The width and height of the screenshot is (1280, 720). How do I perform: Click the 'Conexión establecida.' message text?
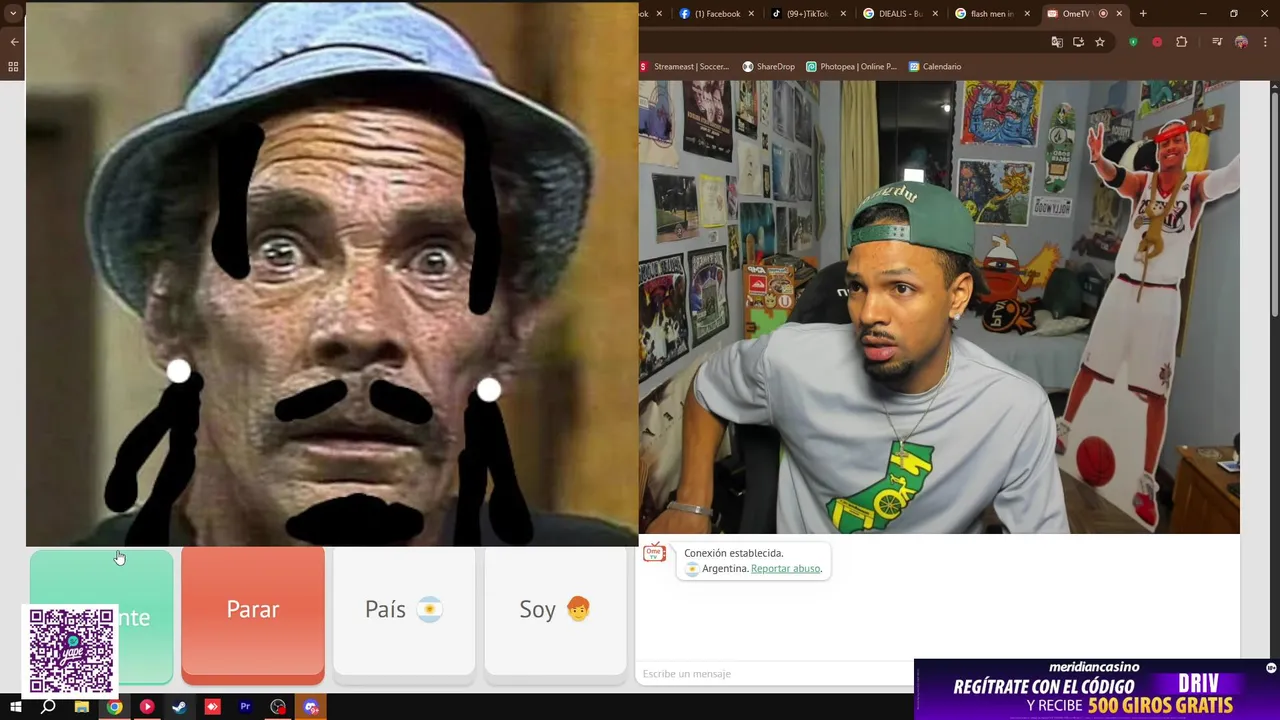[733, 553]
